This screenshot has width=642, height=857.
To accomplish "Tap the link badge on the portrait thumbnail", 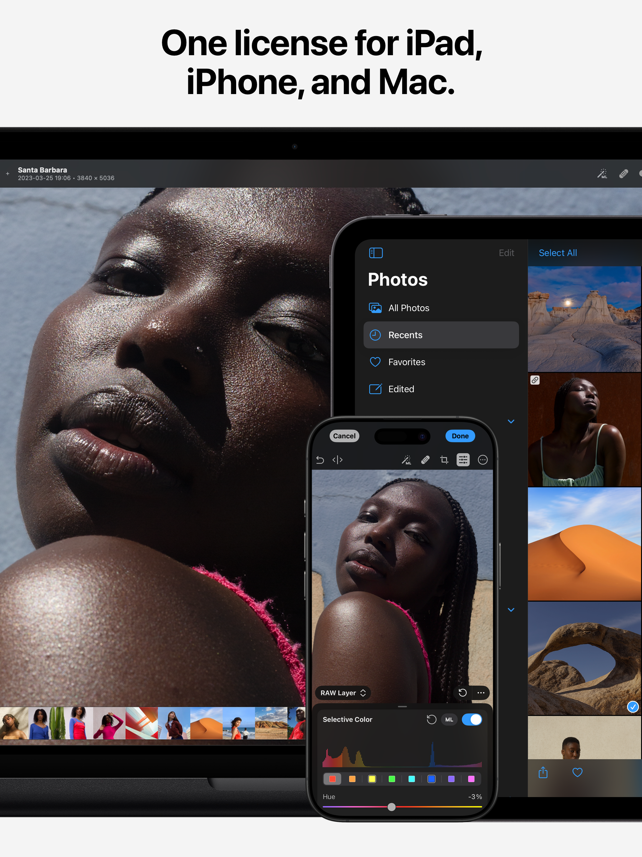I will pos(535,380).
